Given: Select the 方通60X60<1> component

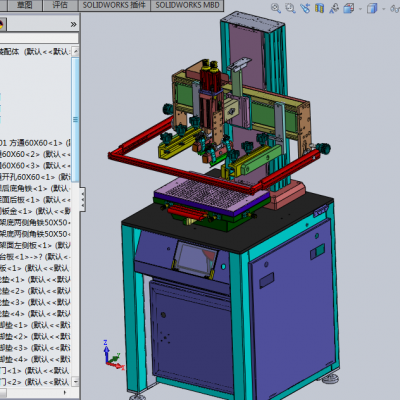Looking at the screenshot, I should click(x=35, y=143).
